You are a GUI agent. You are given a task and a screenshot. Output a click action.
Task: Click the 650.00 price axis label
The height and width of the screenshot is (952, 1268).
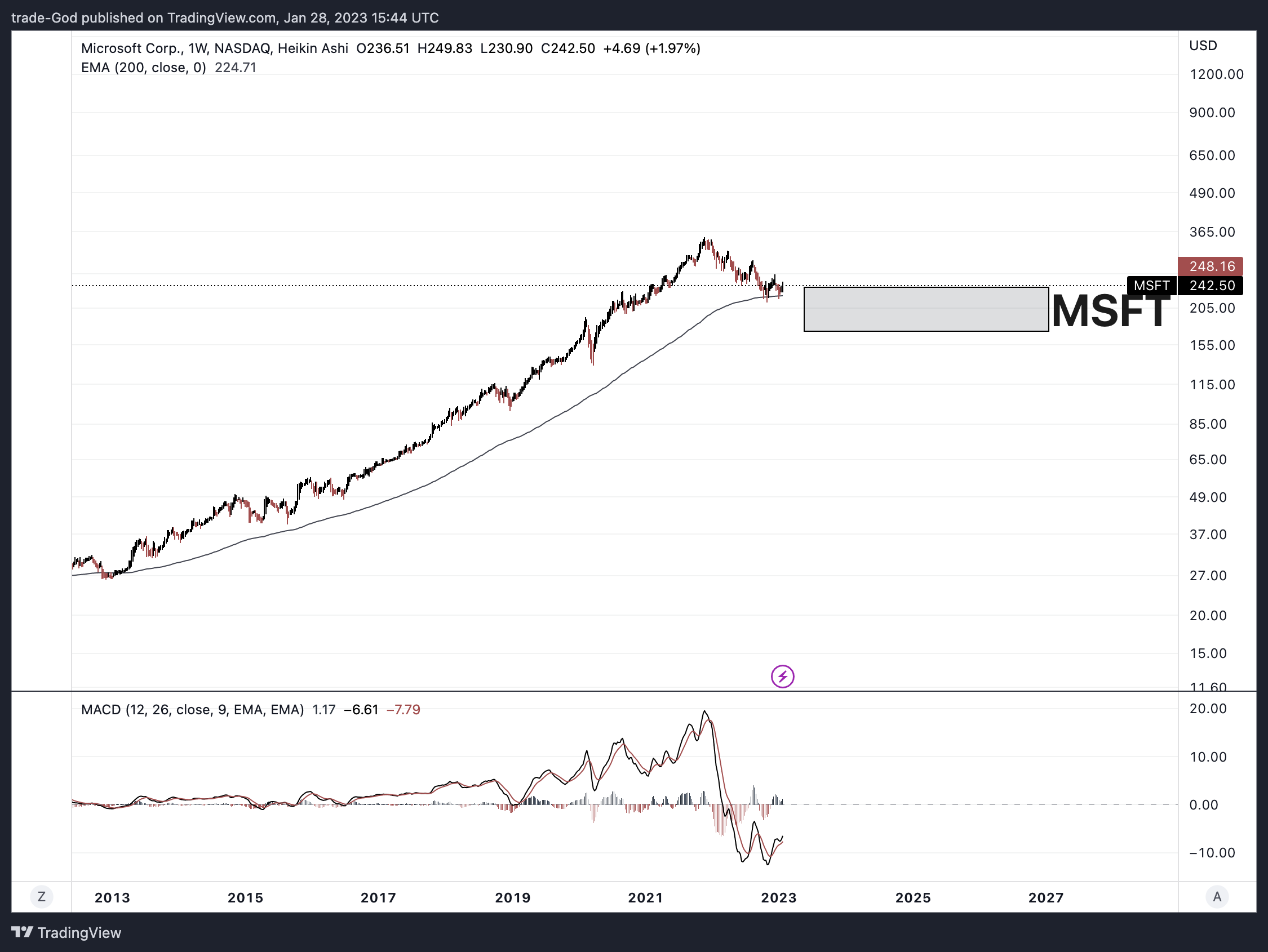point(1212,155)
